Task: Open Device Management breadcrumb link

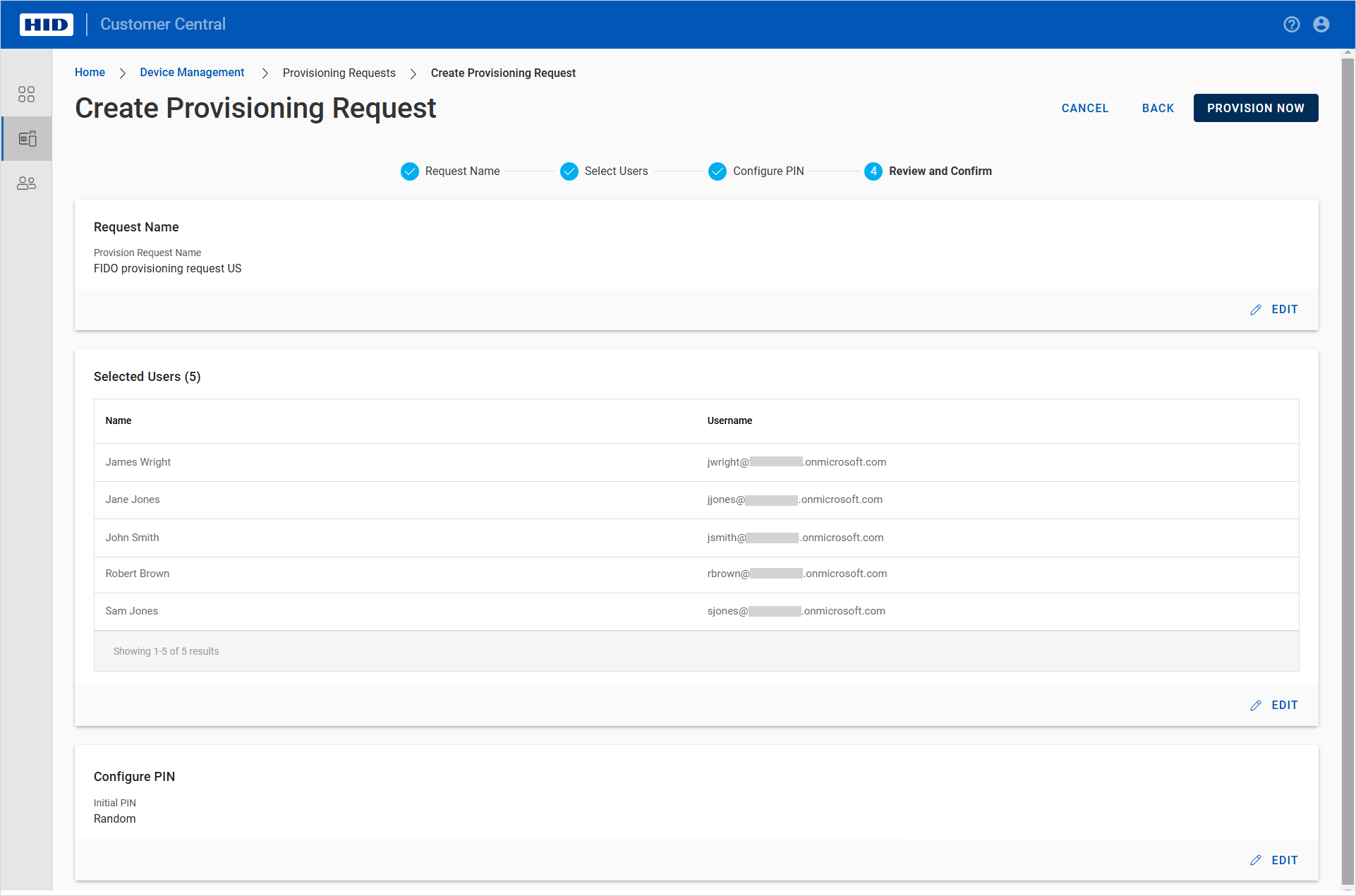Action: [x=192, y=73]
